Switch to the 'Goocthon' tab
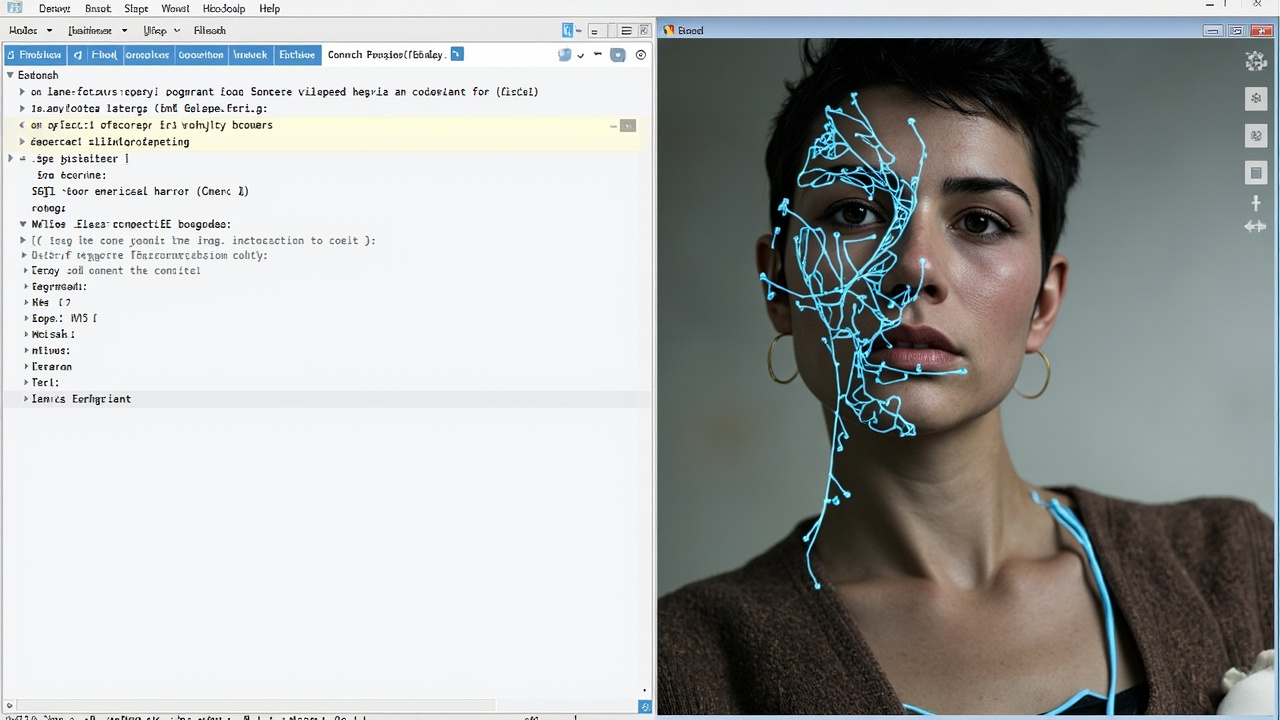This screenshot has height=720, width=1280. click(201, 55)
